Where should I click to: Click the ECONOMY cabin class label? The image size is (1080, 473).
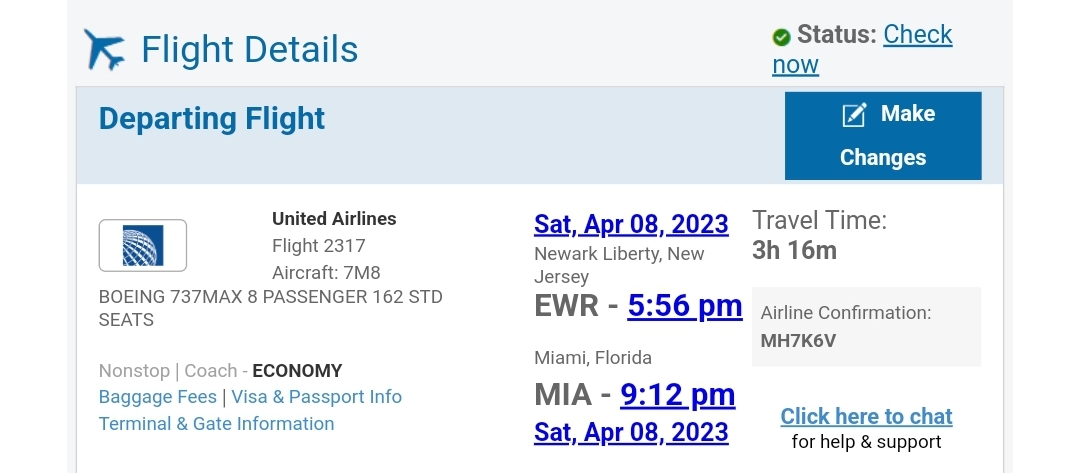[x=297, y=370]
